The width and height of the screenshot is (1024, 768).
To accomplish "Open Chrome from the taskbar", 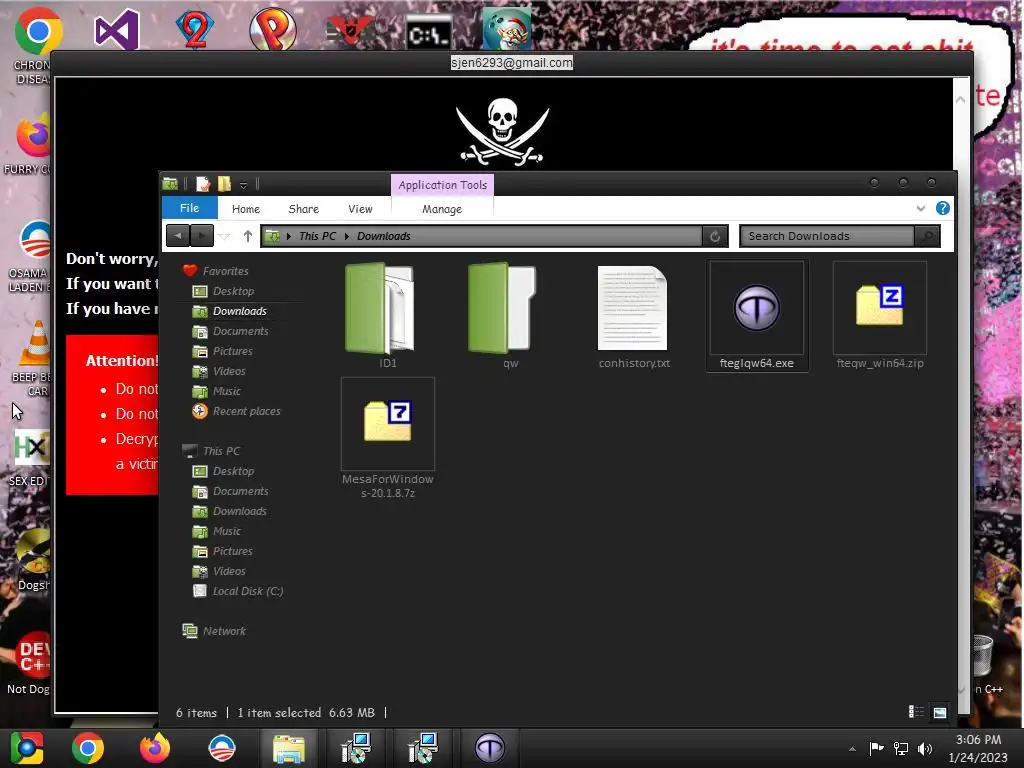I will [x=88, y=748].
